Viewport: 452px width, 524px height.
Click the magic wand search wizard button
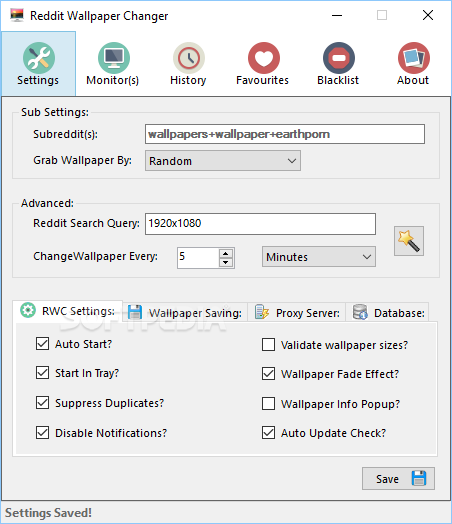(x=409, y=241)
